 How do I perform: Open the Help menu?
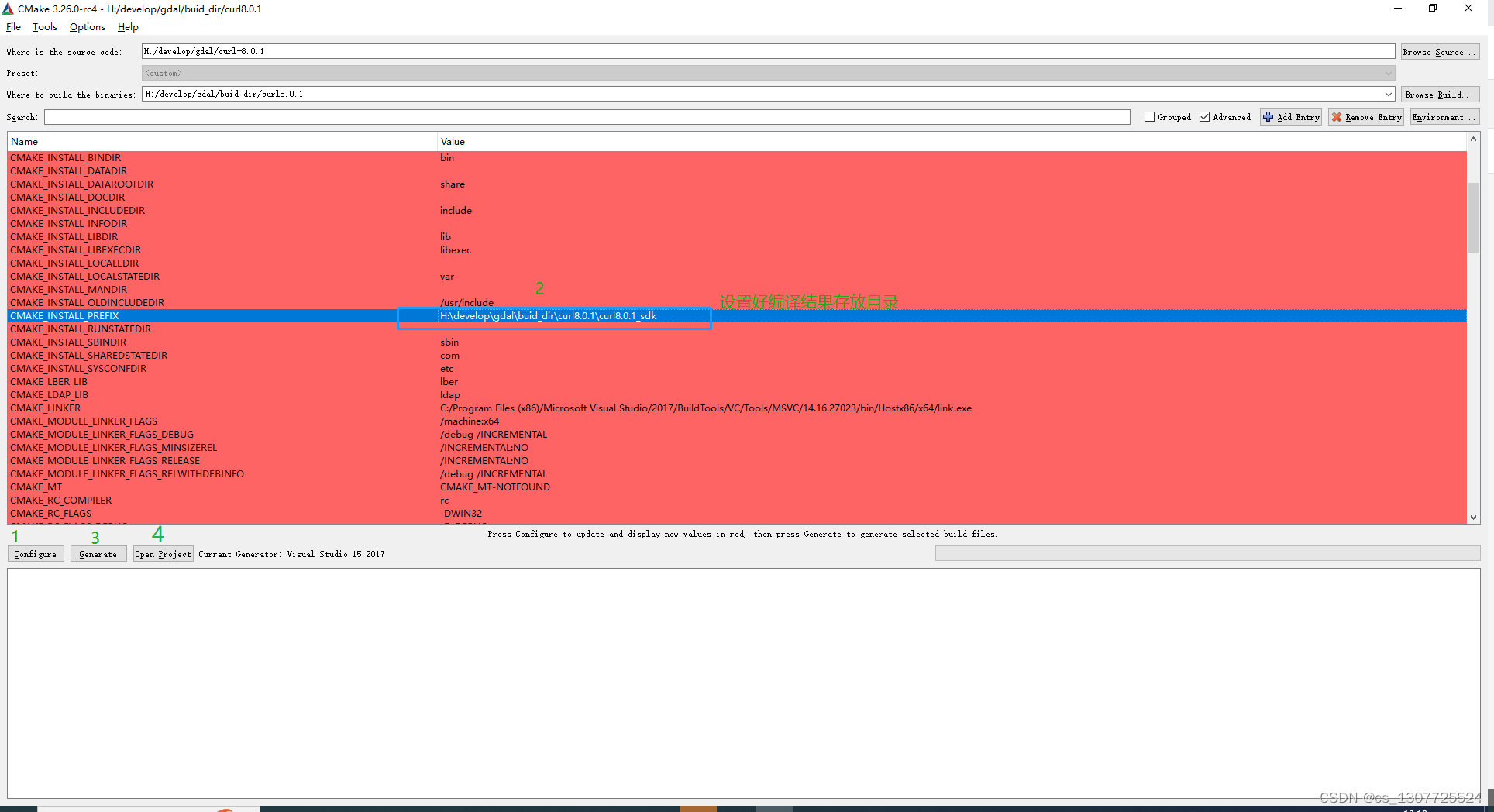tap(128, 27)
